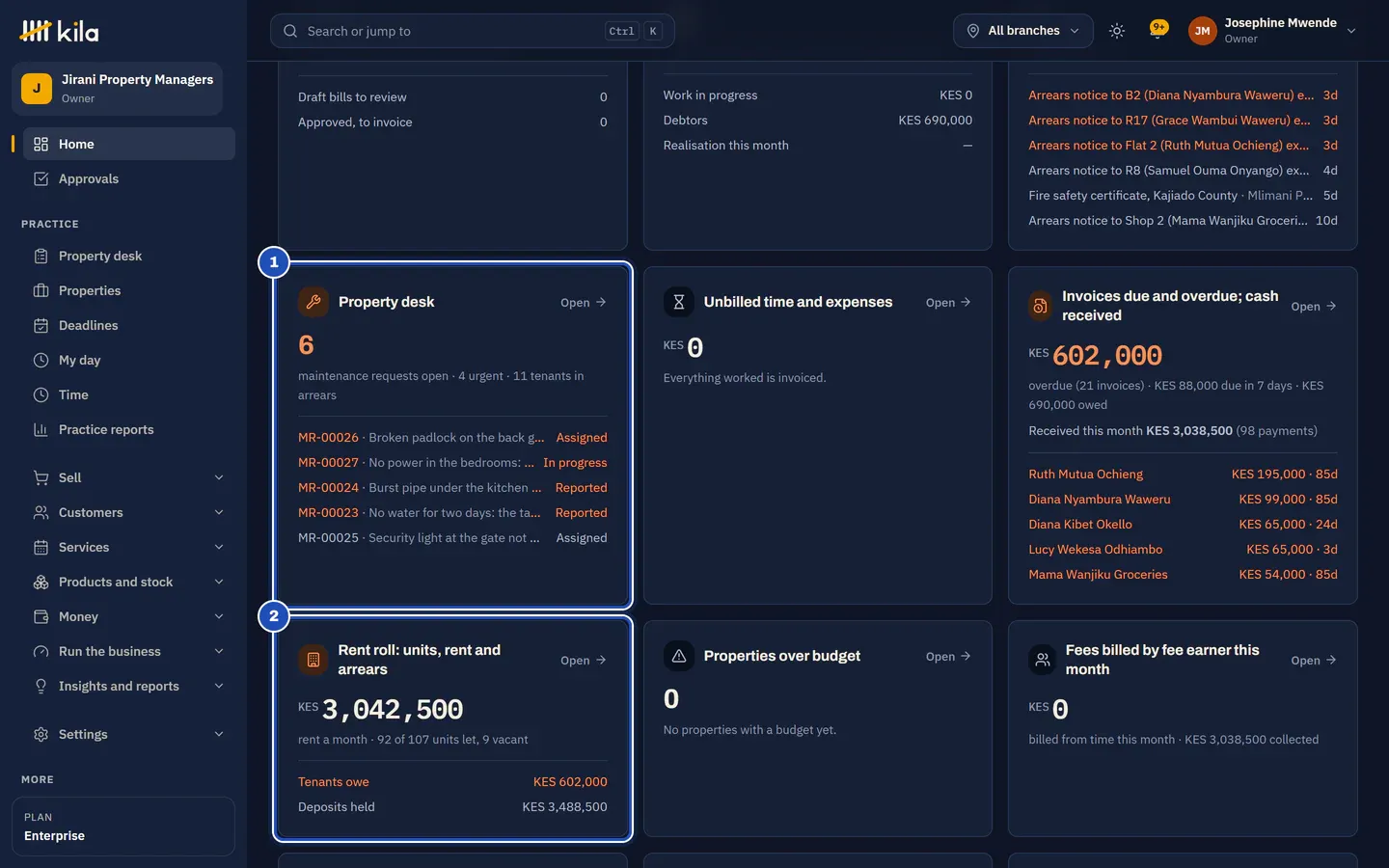The width and height of the screenshot is (1389, 868).
Task: Click the hourglass icon on Unbilled time card
Action: tap(678, 302)
